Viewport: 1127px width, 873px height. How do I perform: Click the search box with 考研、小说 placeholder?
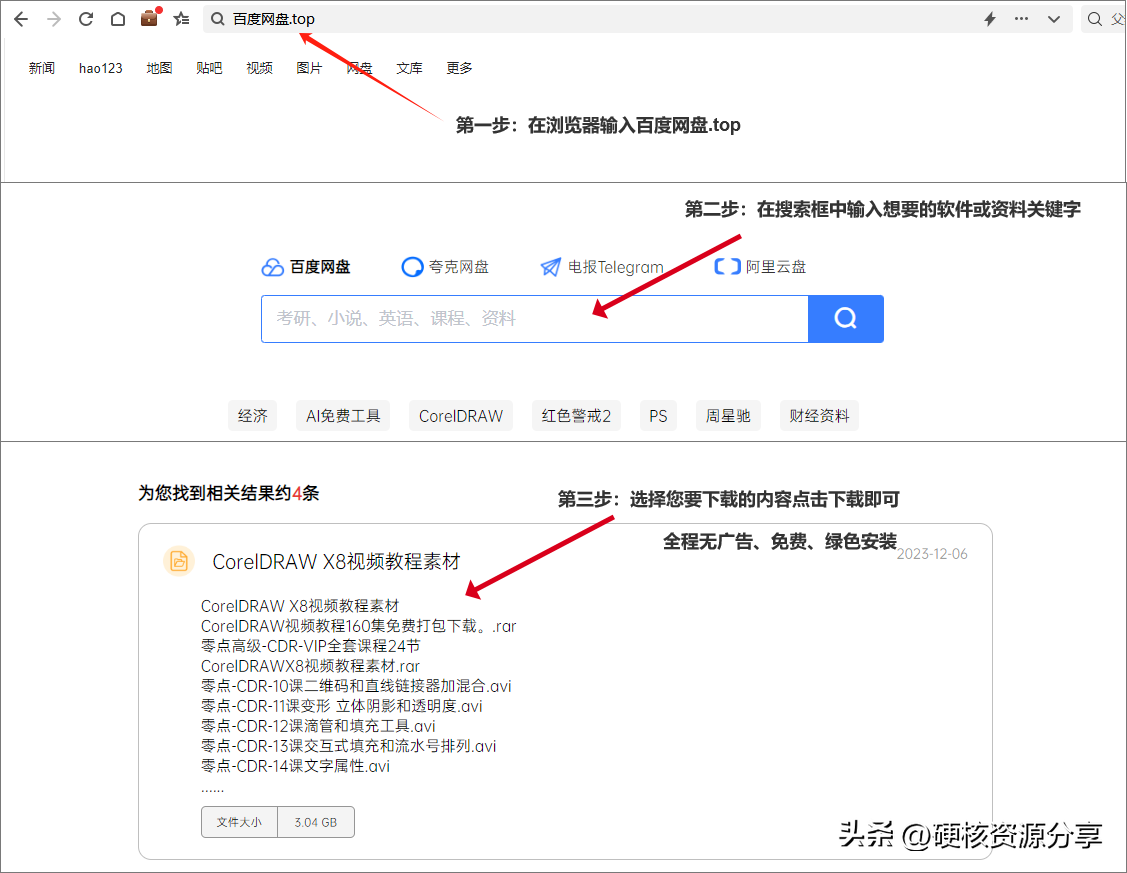[x=535, y=319]
